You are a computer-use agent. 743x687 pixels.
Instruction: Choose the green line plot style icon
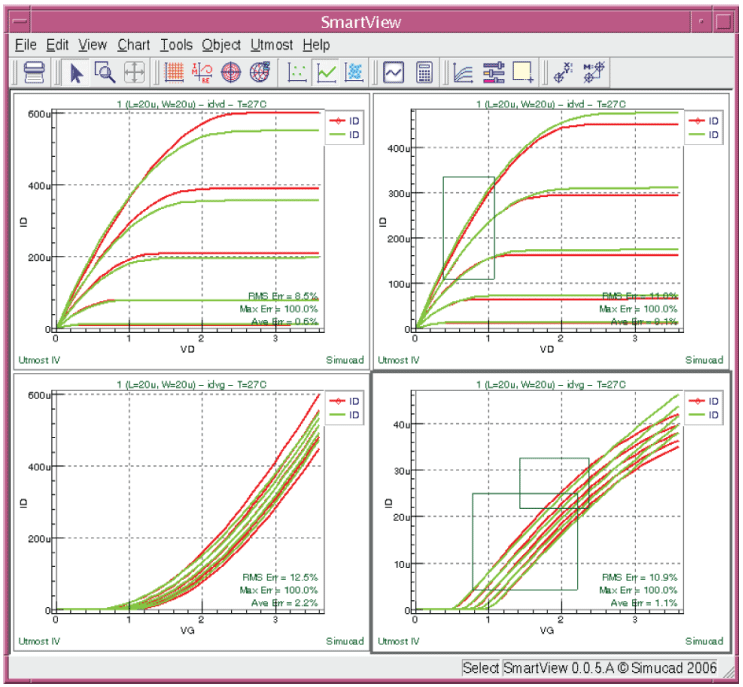point(326,72)
